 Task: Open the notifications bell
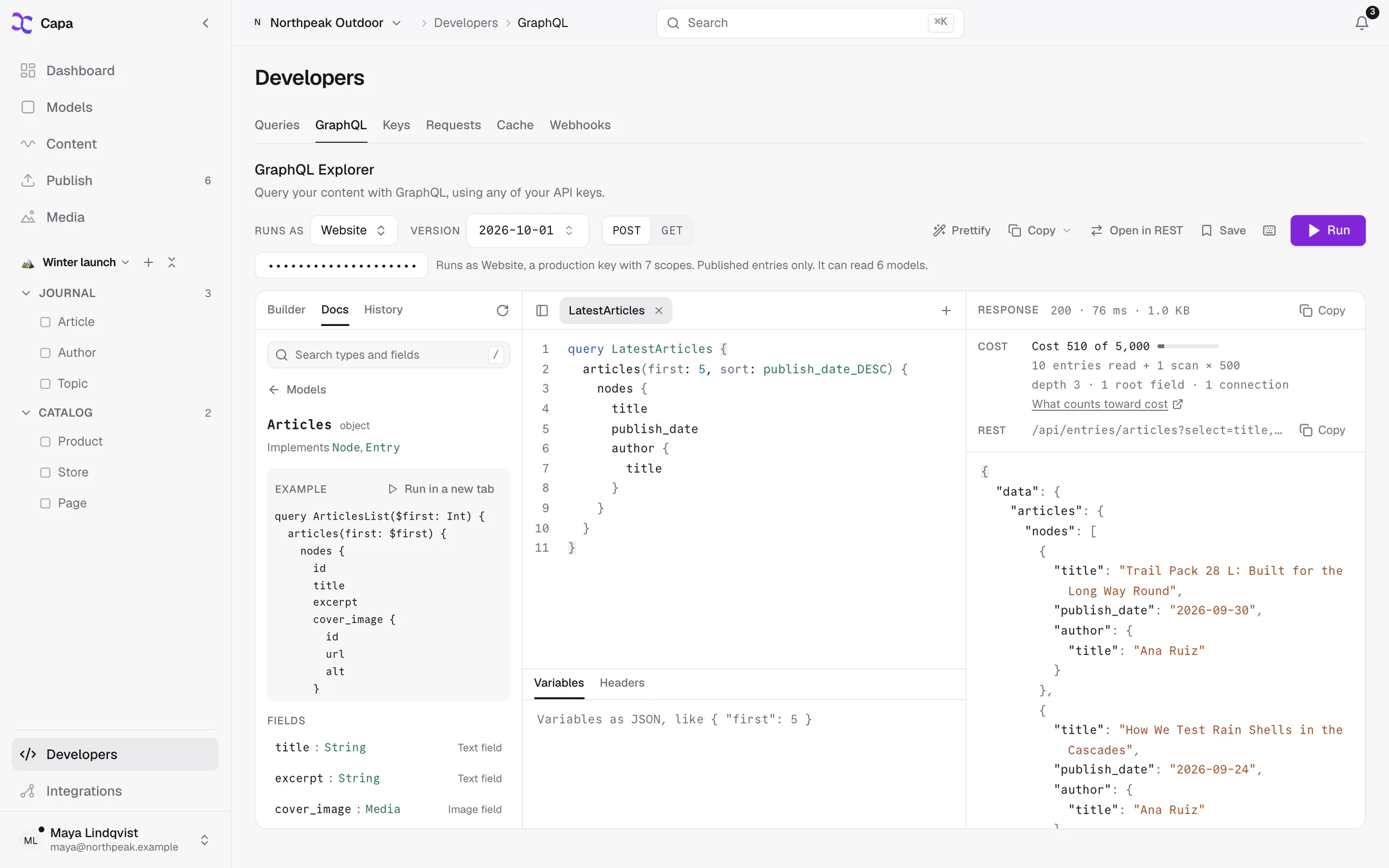pos(1361,23)
